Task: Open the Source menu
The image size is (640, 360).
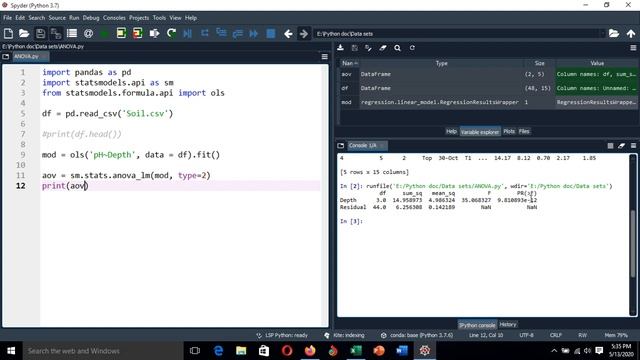Action: pyautogui.click(x=57, y=18)
